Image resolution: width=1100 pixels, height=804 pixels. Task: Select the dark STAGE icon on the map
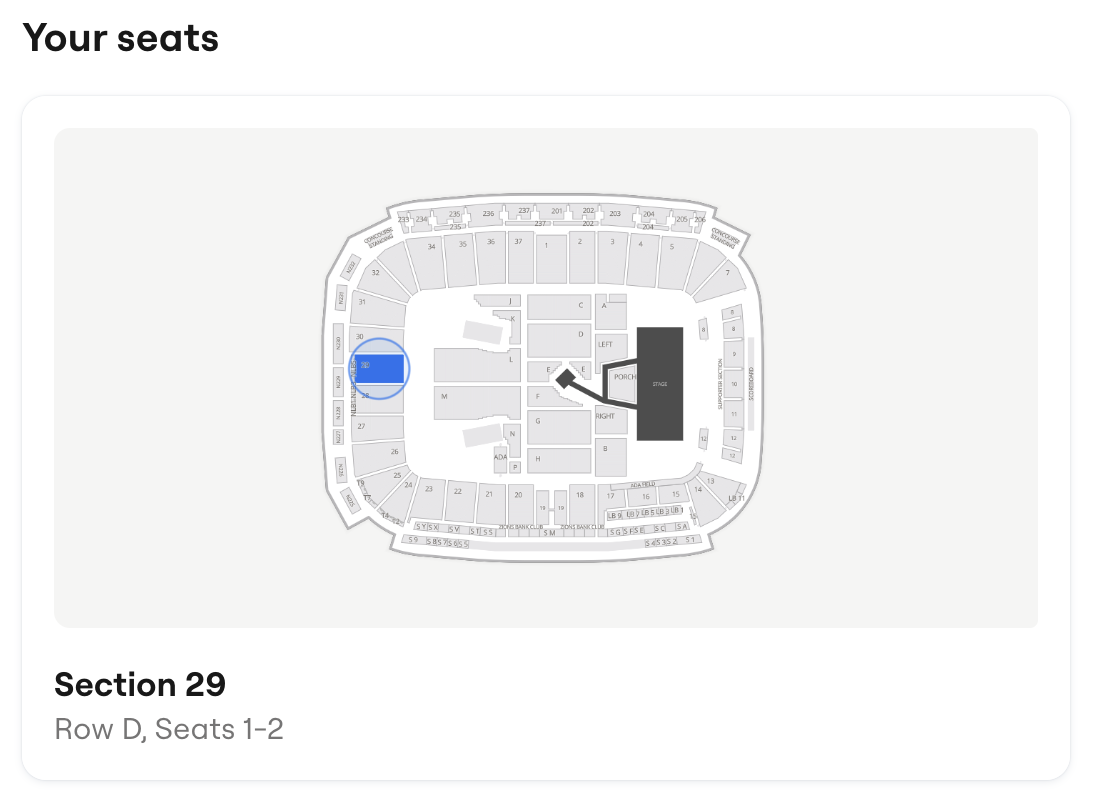tap(658, 383)
